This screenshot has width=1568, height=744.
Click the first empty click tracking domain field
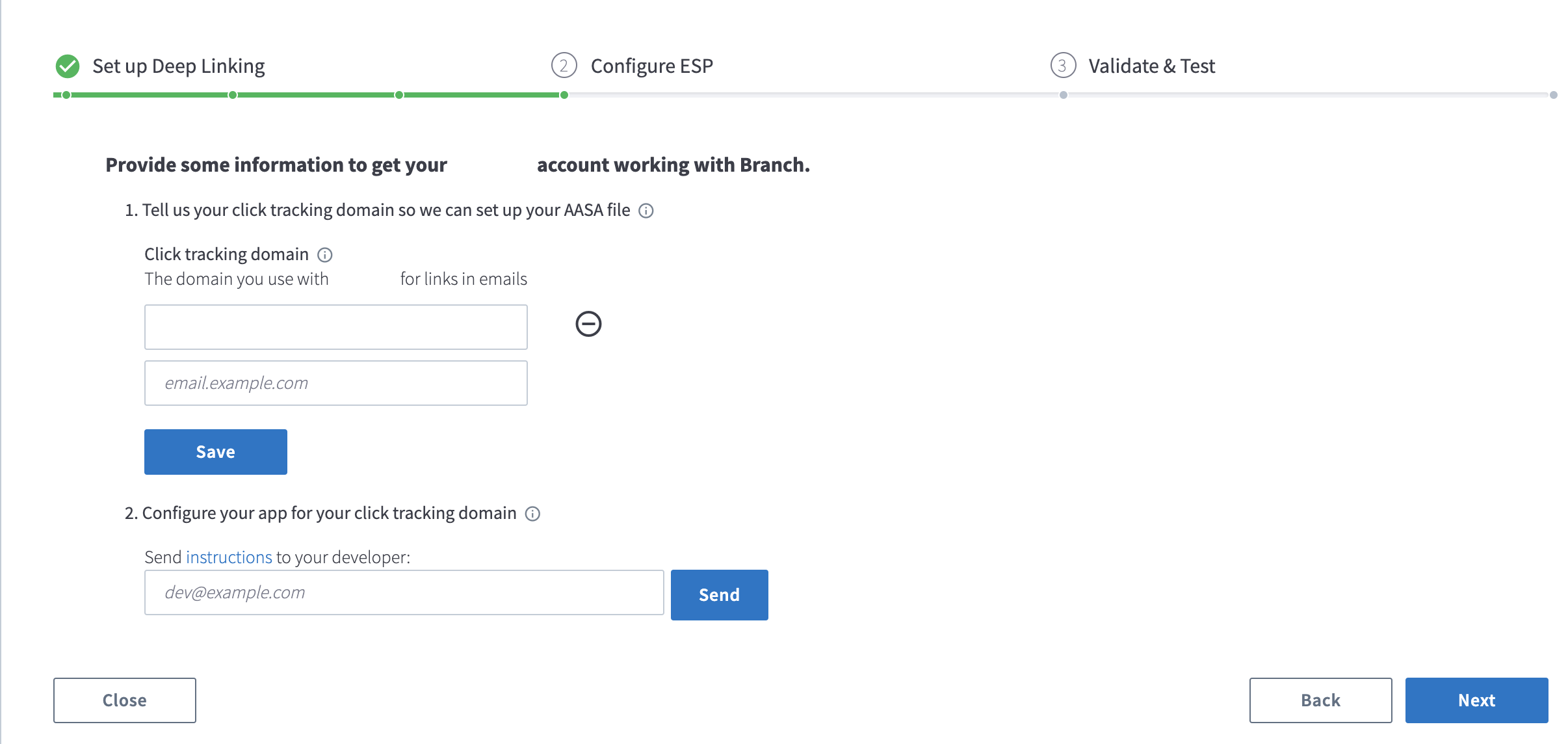pyautogui.click(x=336, y=327)
